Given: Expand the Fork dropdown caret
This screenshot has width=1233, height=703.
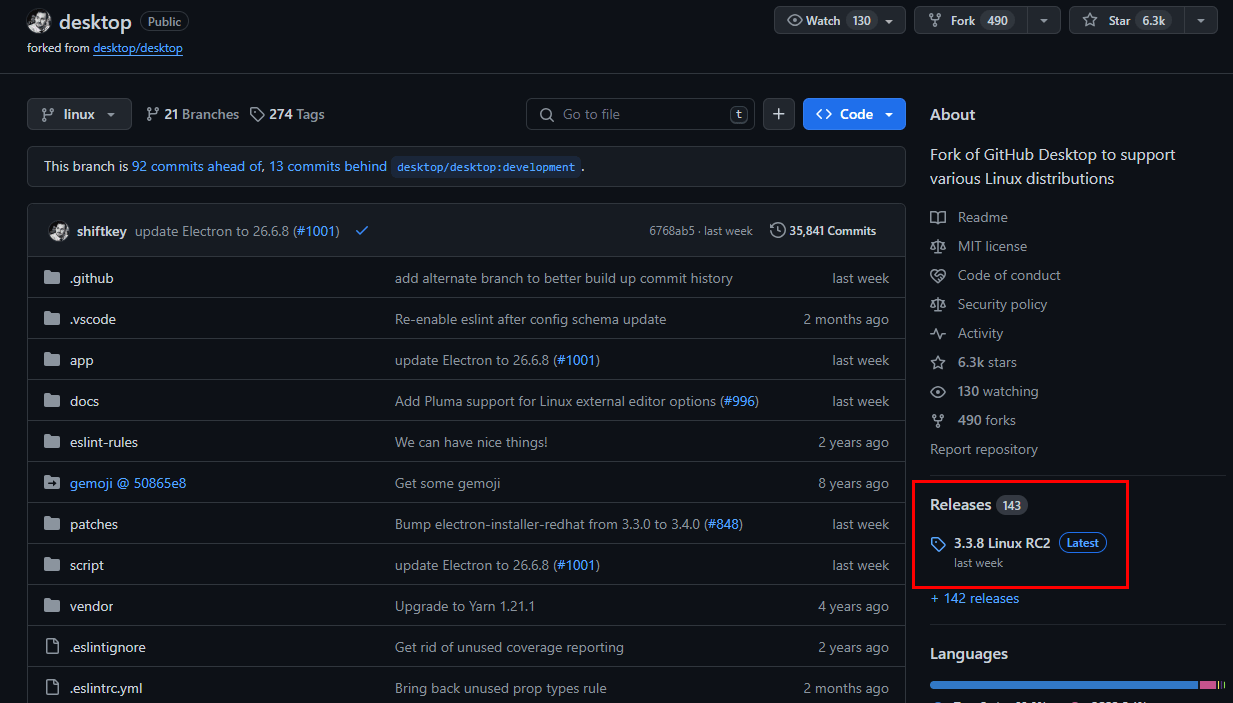Looking at the screenshot, I should tap(1044, 19).
